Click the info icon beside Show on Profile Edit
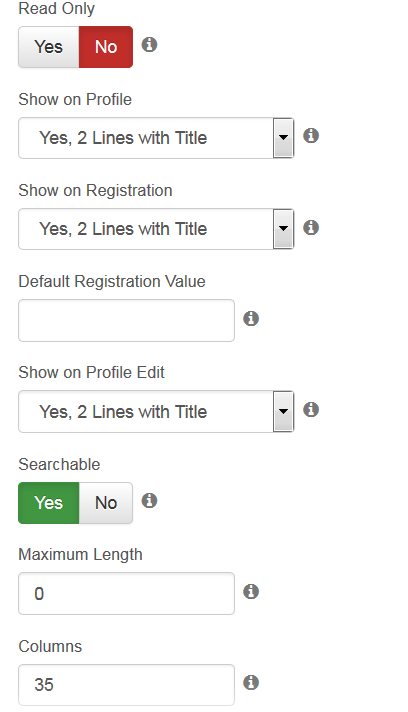 pos(311,409)
